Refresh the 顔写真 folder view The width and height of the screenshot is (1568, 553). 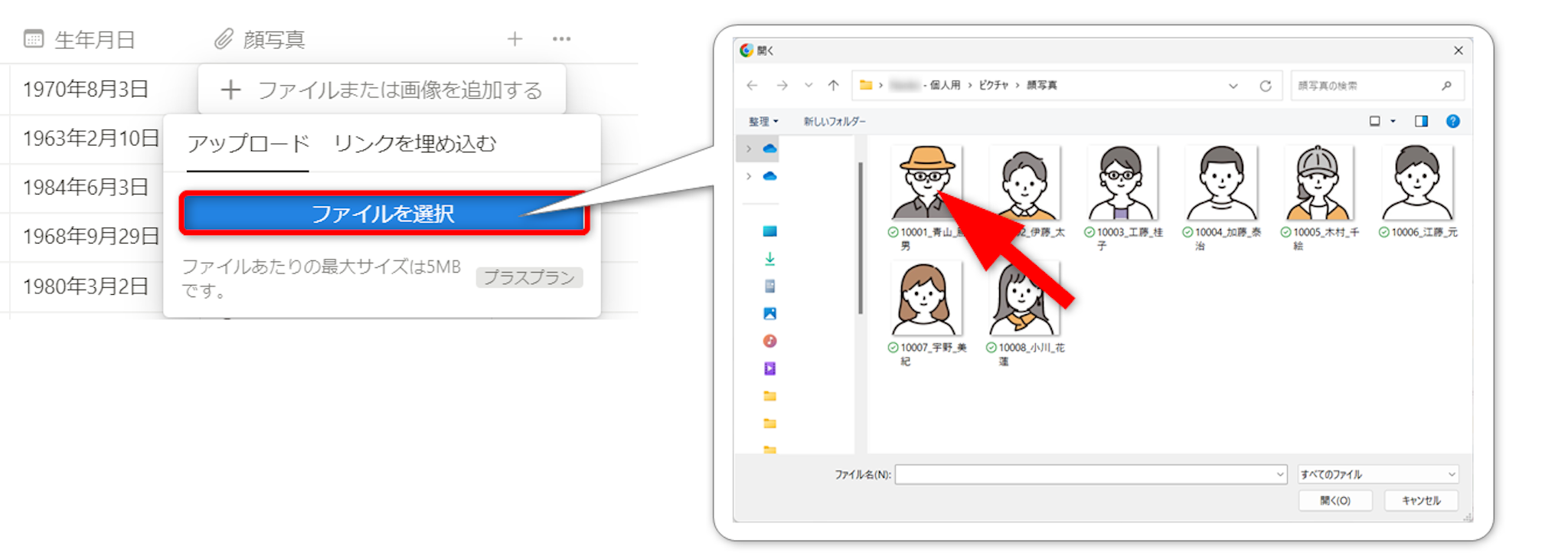[1266, 86]
